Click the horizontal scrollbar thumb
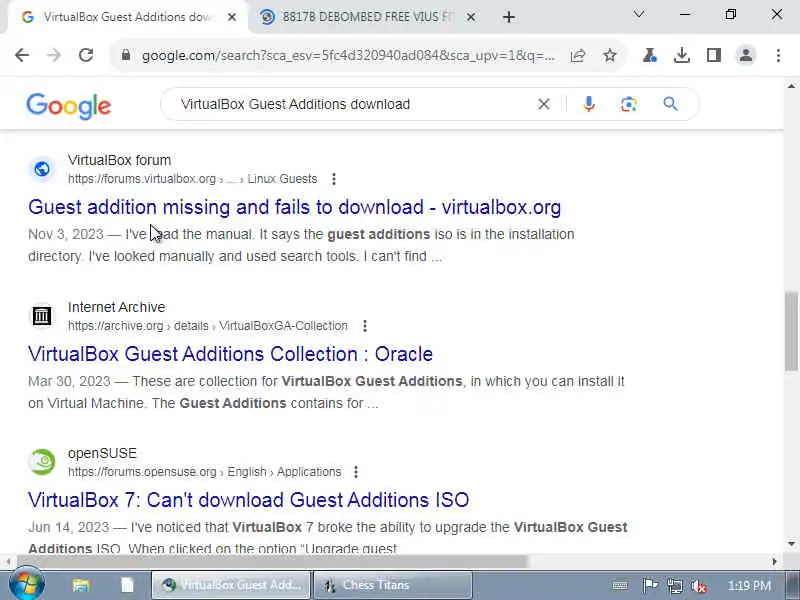The image size is (800, 600). click(271, 562)
